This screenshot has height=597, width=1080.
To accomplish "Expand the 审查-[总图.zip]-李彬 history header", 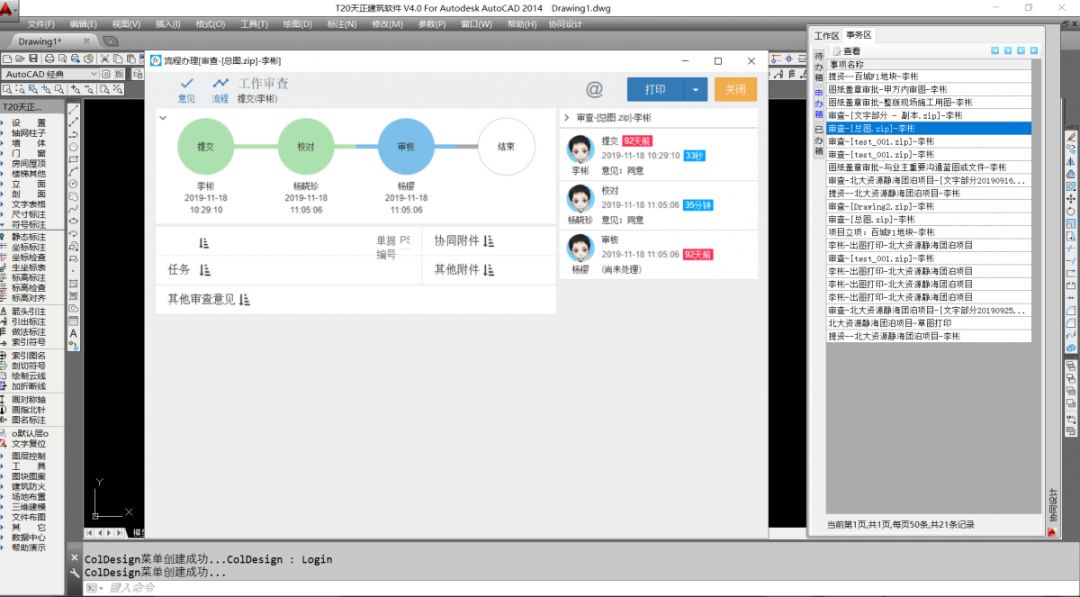I will pos(566,118).
